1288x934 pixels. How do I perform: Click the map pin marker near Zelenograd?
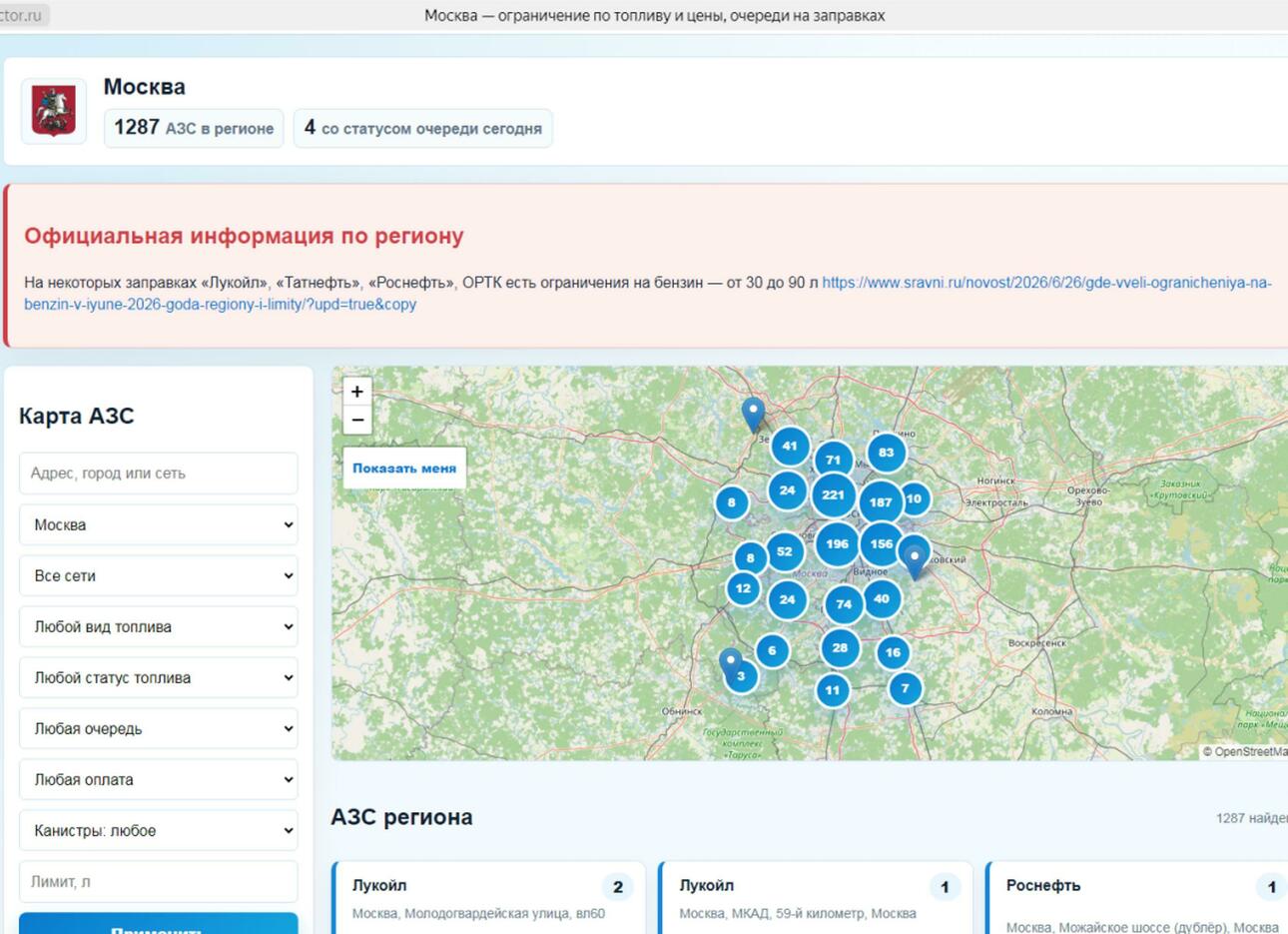coord(753,414)
